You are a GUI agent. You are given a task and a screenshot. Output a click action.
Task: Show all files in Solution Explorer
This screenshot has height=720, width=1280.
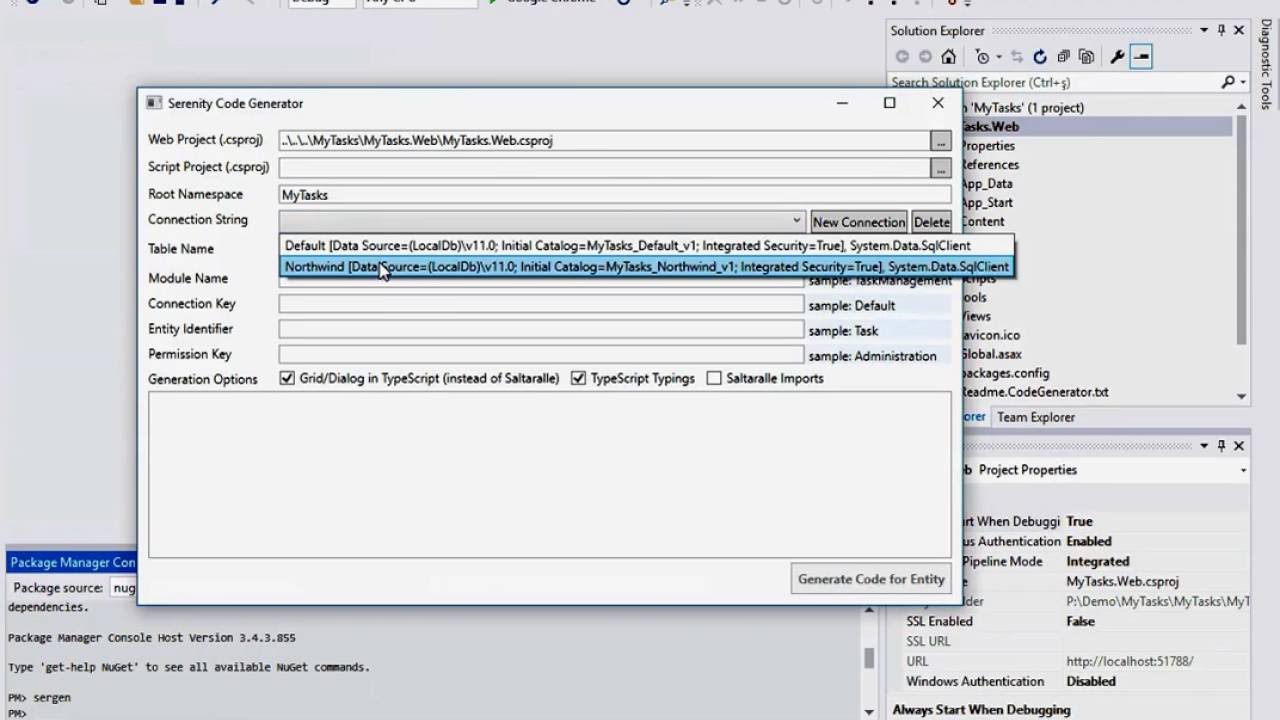1086,57
